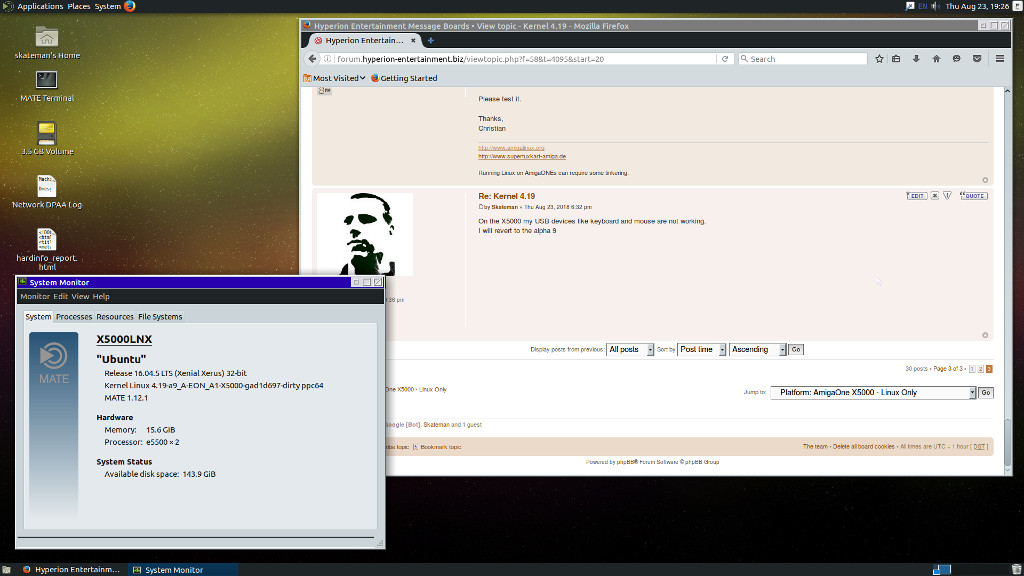Close the Hyperion Entertainment tab
The width and height of the screenshot is (1024, 576).
413,40
